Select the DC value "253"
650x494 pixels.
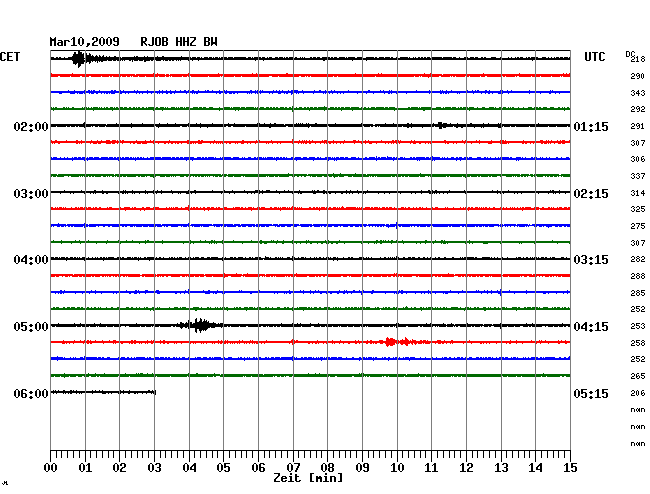pyautogui.click(x=638, y=327)
